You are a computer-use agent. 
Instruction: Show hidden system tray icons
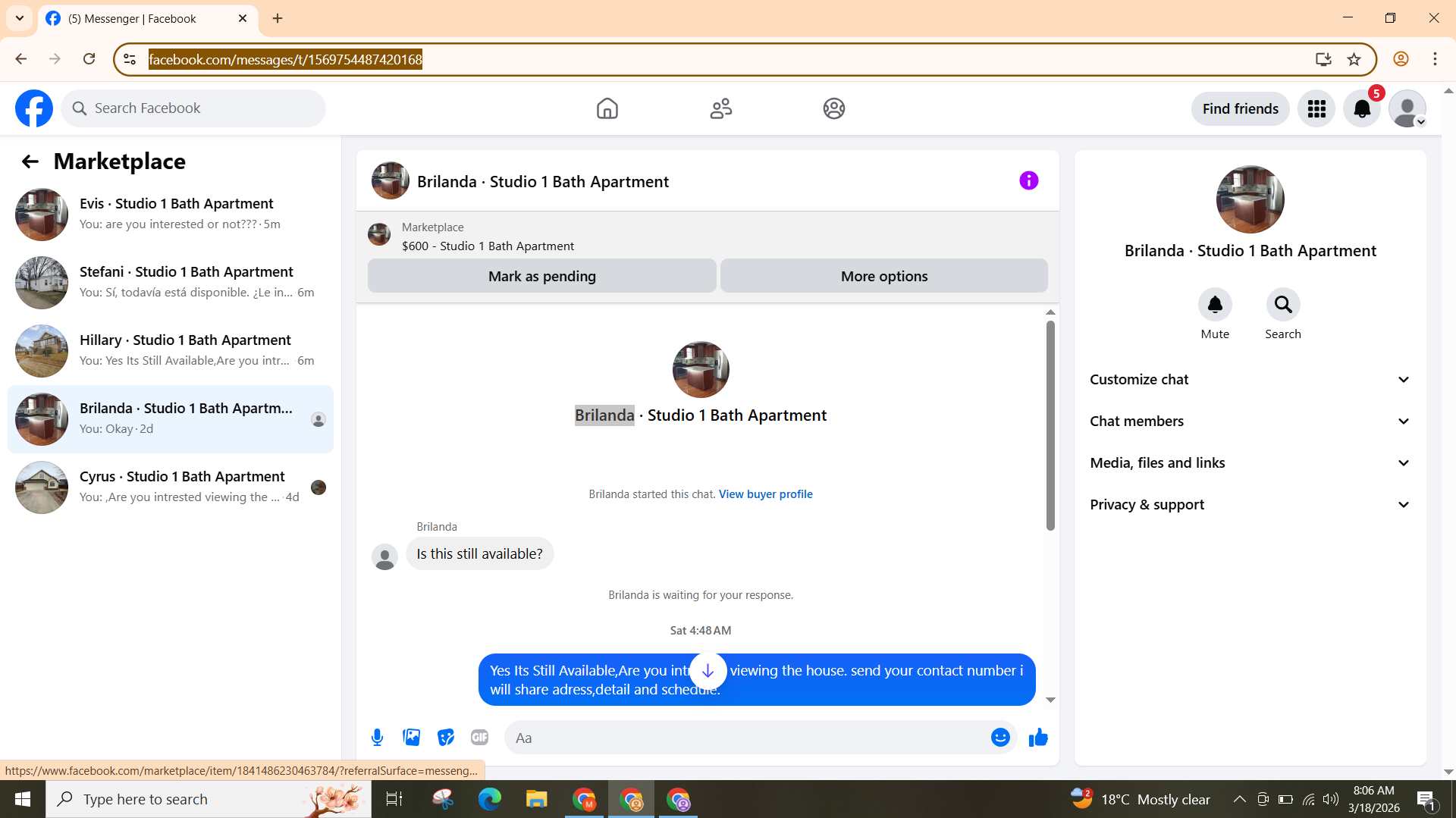pos(1239,799)
